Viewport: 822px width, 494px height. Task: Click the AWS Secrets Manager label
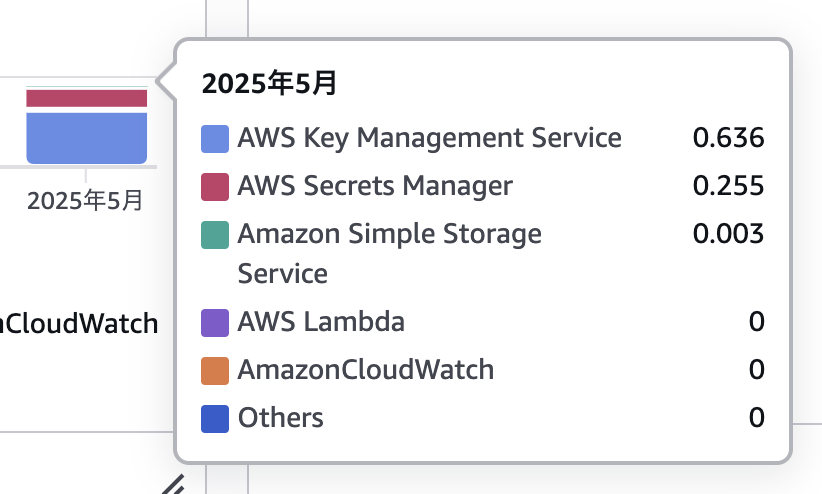(x=375, y=186)
